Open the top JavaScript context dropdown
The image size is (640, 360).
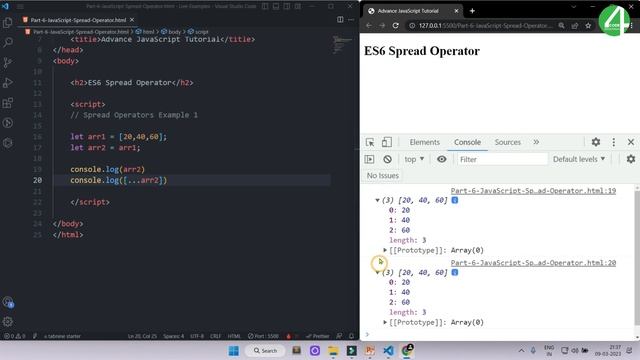[x=414, y=159]
